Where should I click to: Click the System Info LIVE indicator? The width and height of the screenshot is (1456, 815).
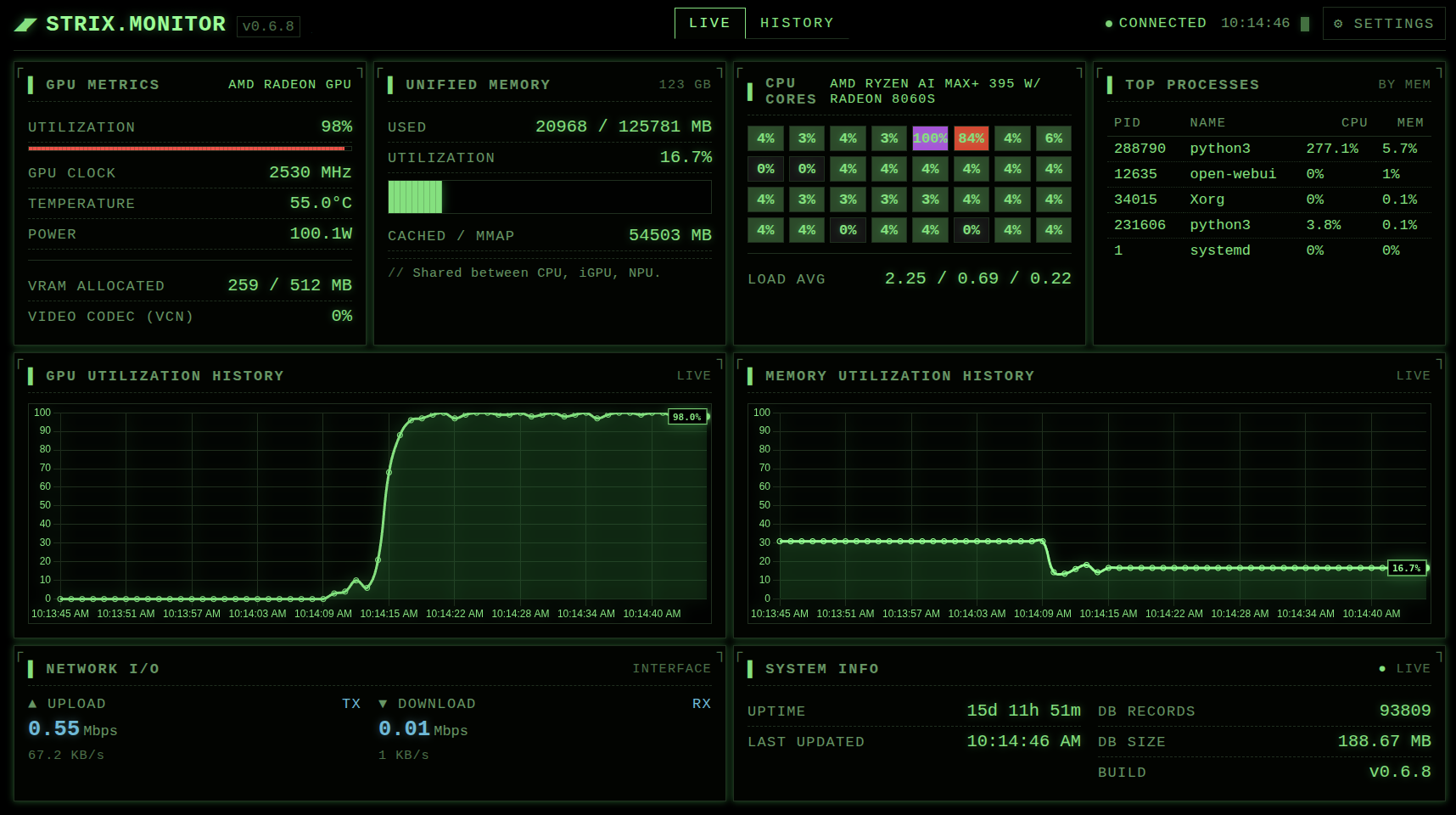point(1405,668)
